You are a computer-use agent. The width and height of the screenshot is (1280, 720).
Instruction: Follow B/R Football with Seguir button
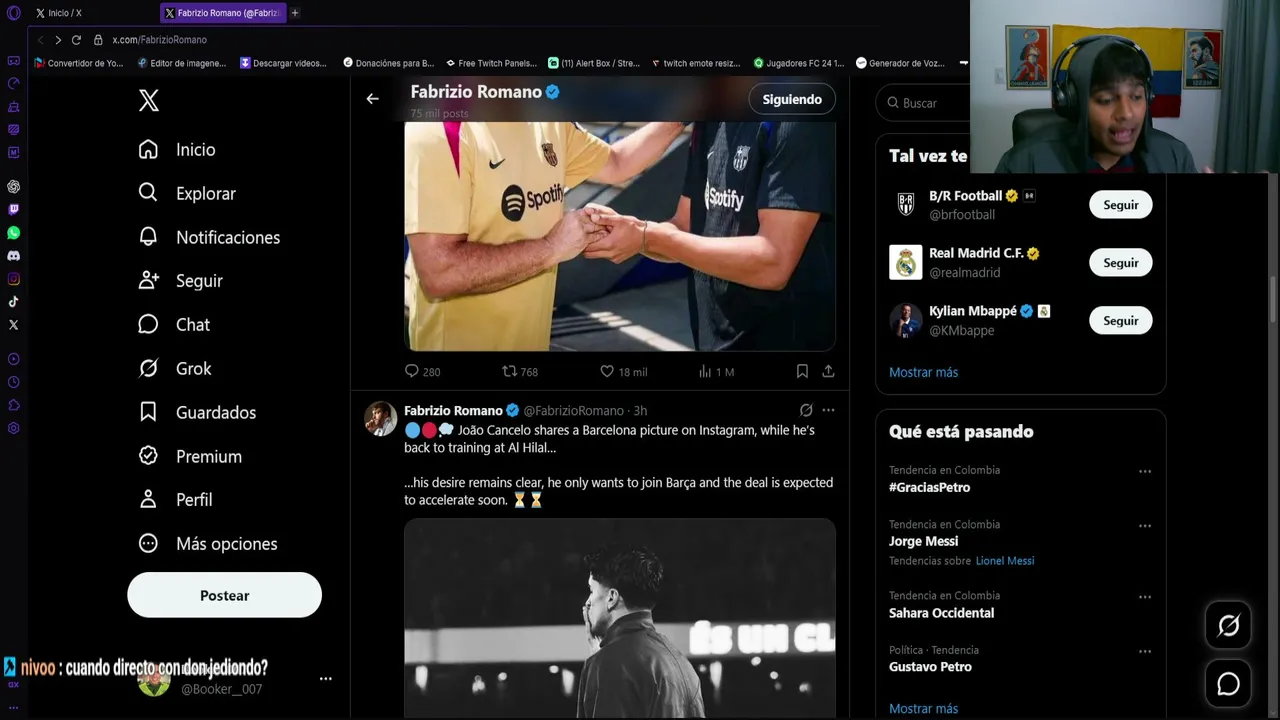click(x=1120, y=205)
